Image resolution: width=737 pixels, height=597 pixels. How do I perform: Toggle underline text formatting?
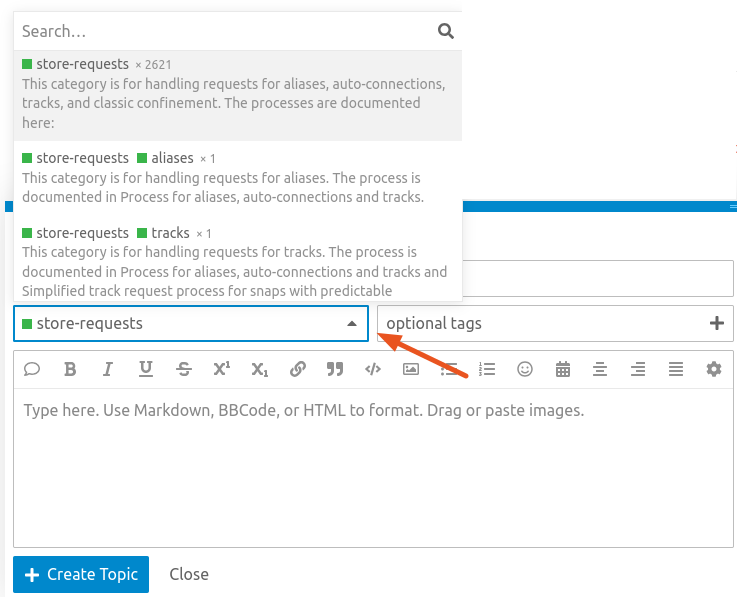(x=146, y=369)
